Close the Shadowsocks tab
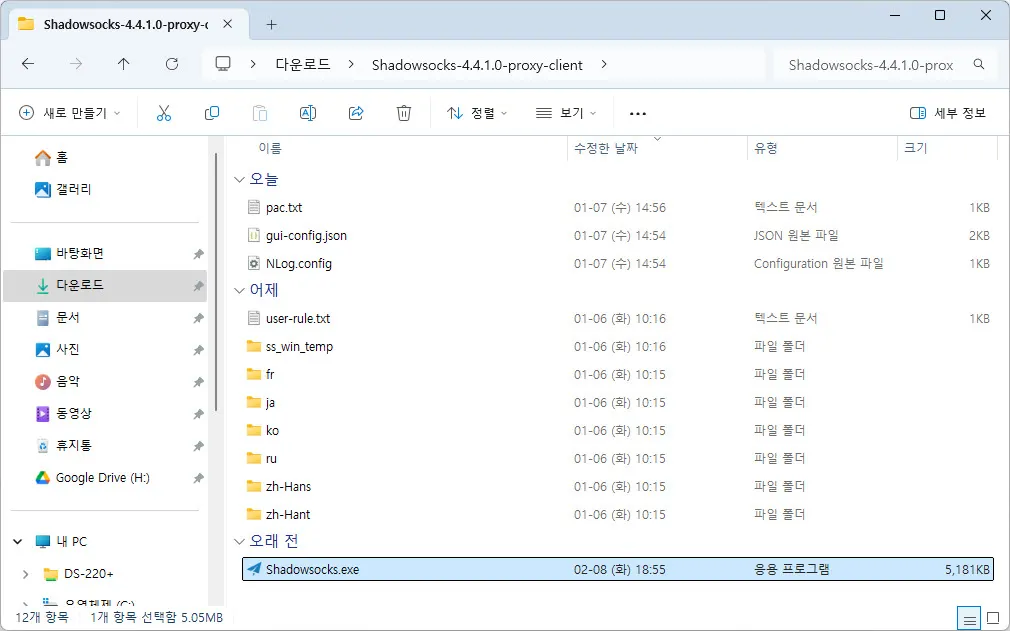 (x=227, y=24)
